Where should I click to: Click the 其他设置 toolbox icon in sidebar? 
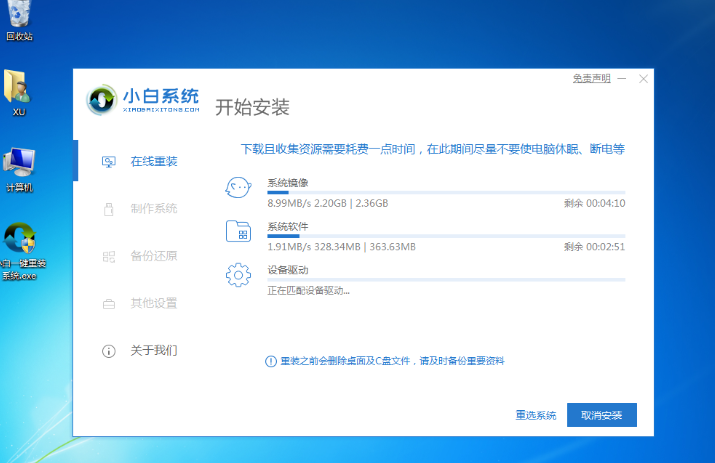(109, 303)
